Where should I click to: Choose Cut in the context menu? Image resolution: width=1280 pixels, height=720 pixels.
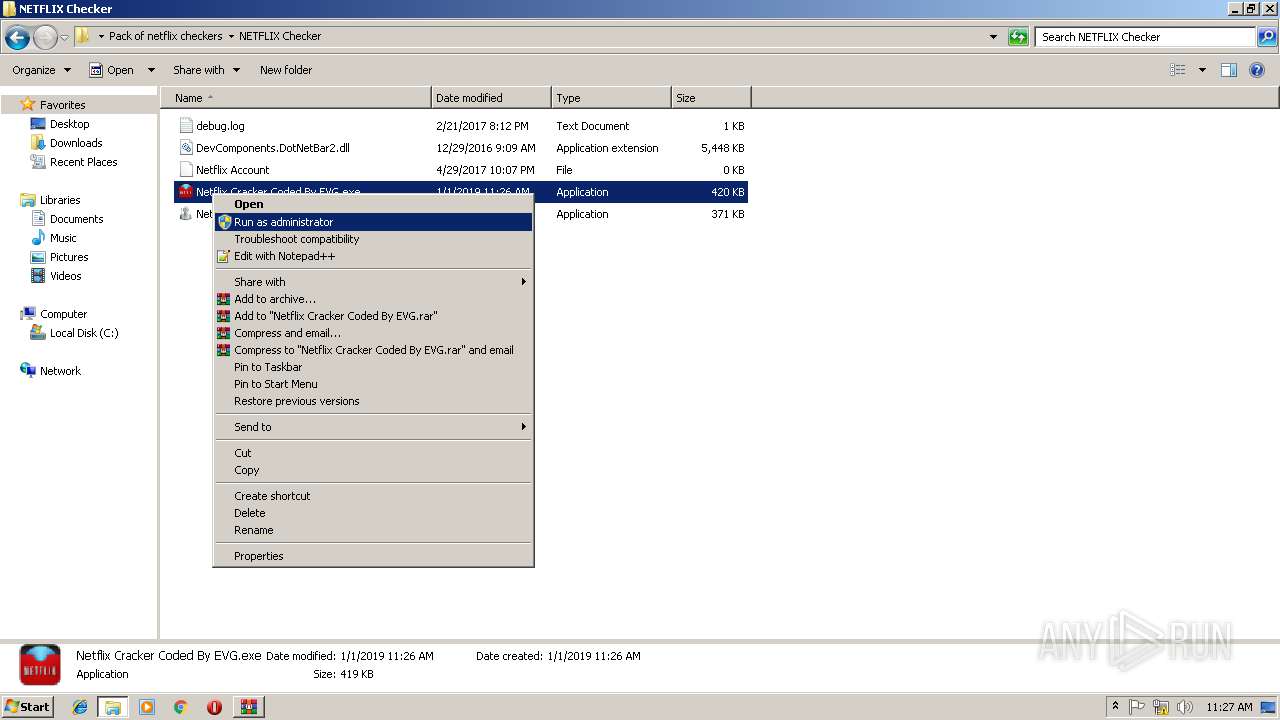pos(374,453)
